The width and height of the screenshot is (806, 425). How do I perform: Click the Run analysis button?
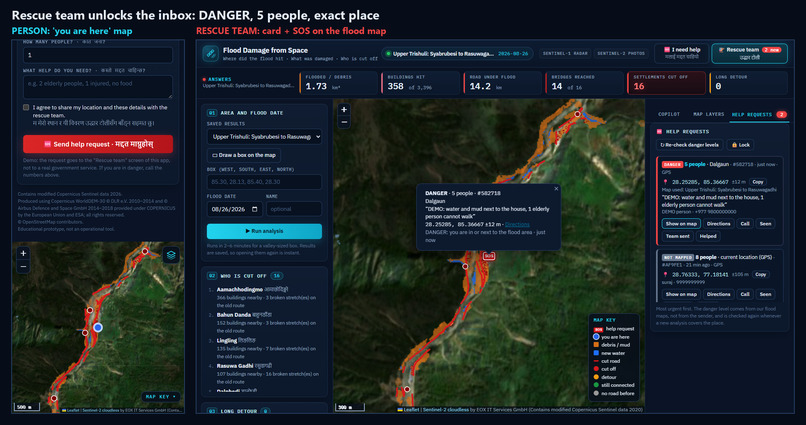point(264,231)
